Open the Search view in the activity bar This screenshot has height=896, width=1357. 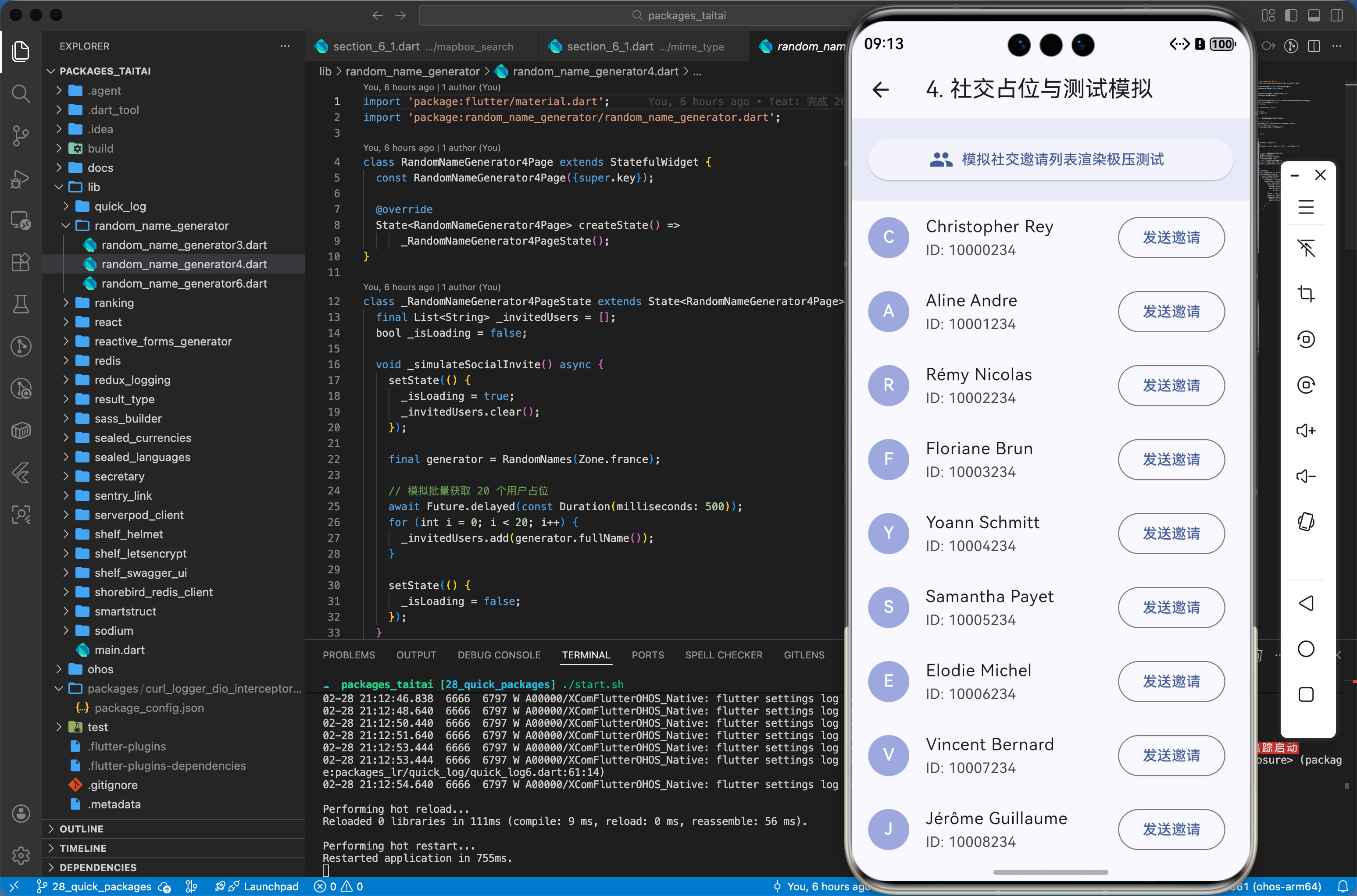tap(21, 93)
